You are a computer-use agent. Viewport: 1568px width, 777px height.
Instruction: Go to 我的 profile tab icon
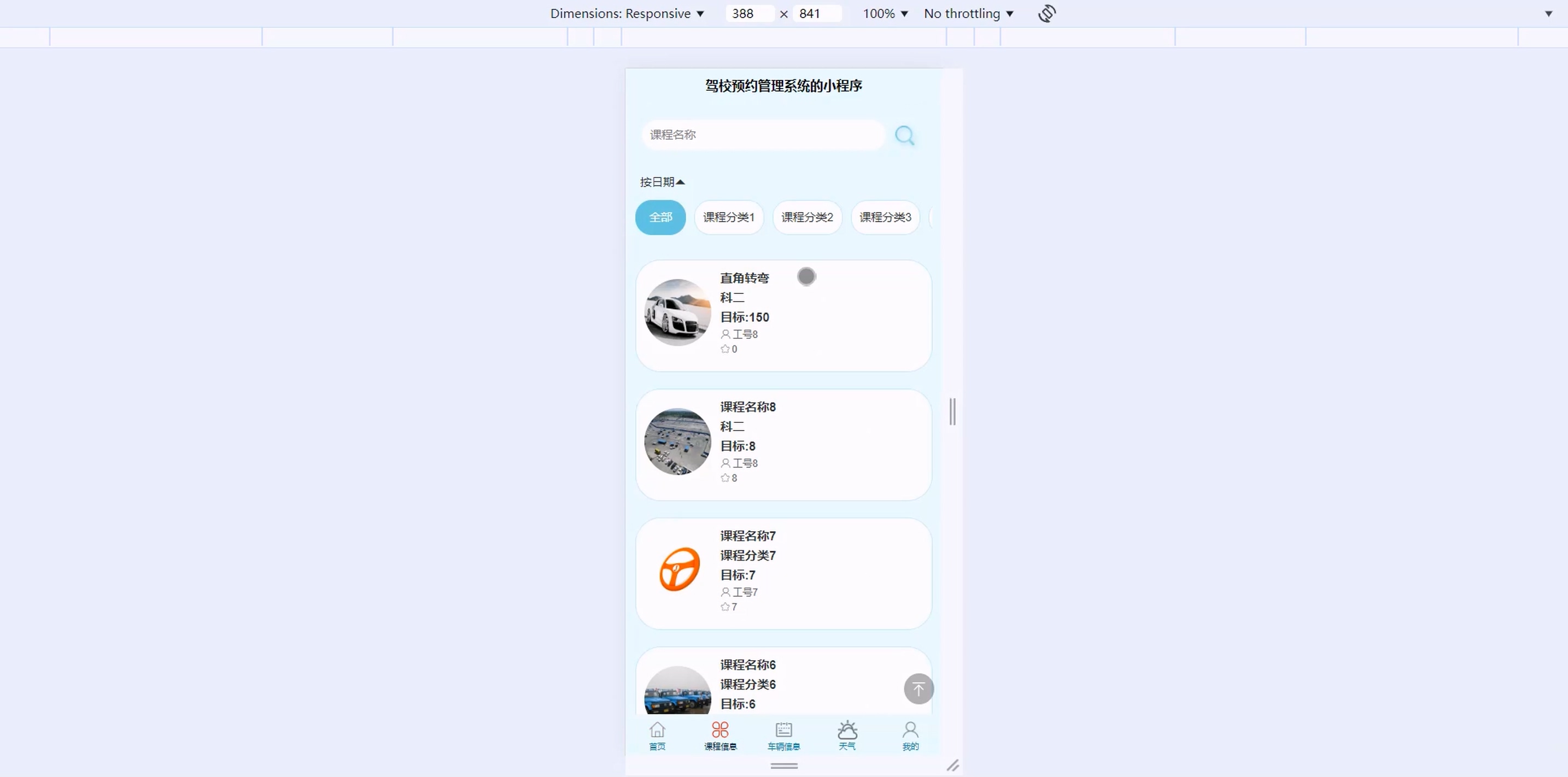pyautogui.click(x=910, y=729)
